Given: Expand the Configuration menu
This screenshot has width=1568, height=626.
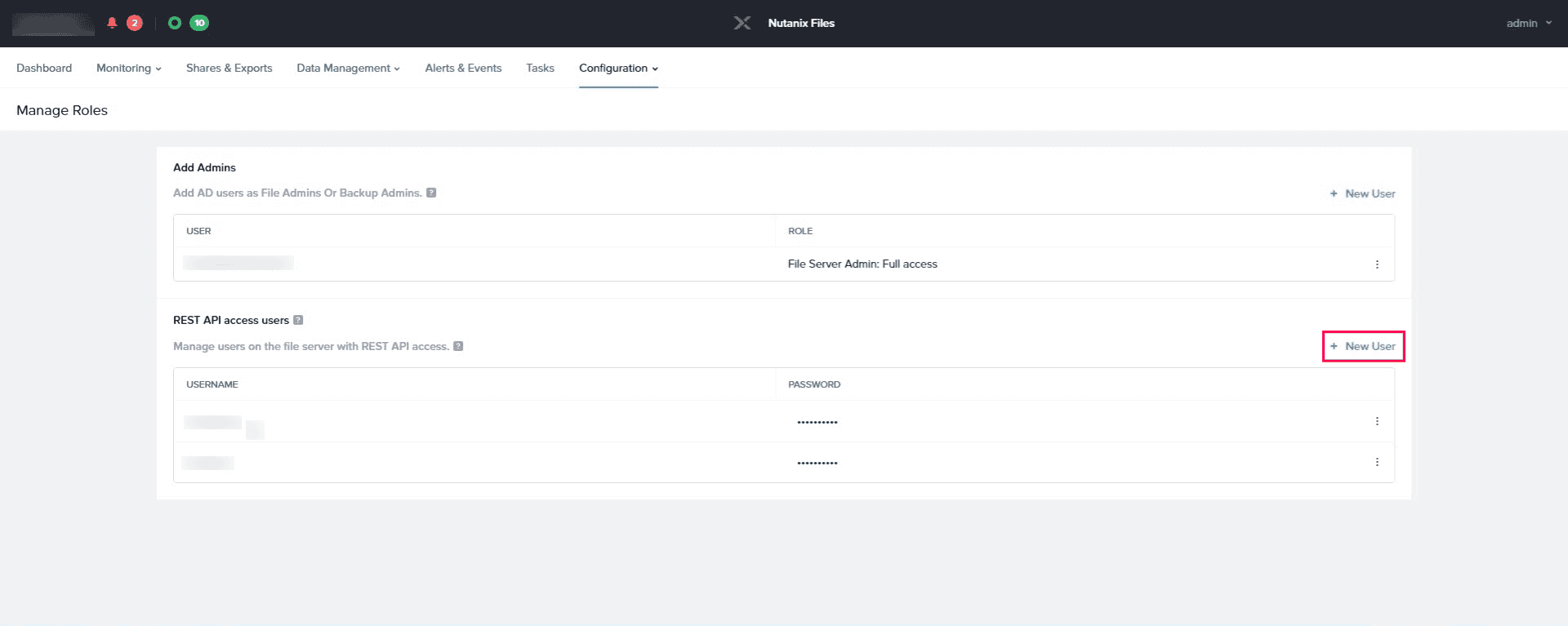Looking at the screenshot, I should pyautogui.click(x=618, y=68).
